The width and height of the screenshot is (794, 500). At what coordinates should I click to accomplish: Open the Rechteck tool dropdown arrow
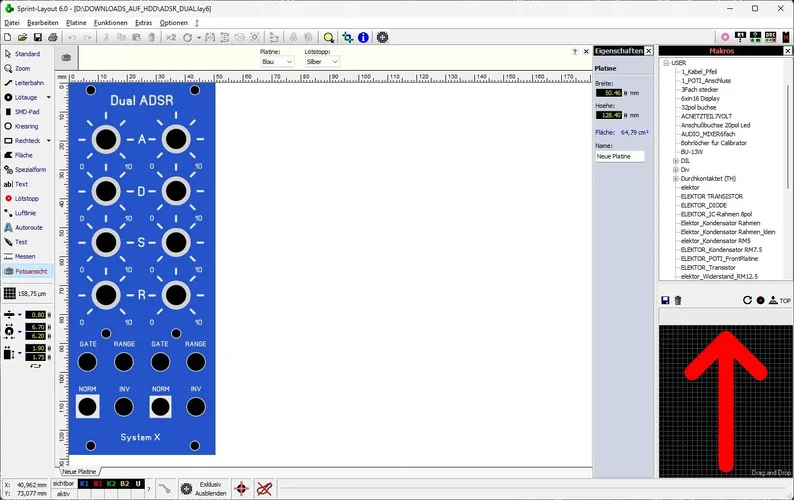tap(49, 140)
